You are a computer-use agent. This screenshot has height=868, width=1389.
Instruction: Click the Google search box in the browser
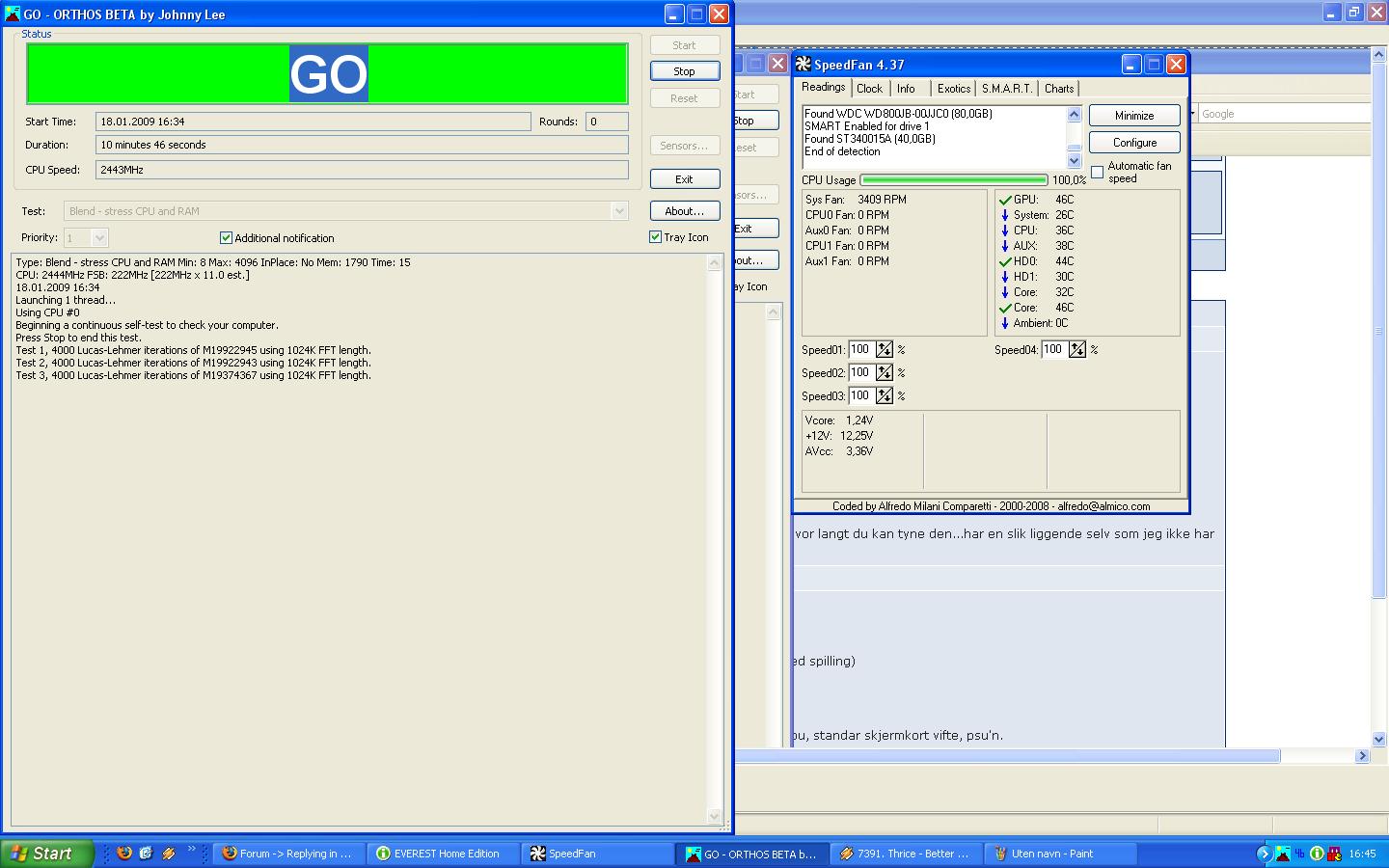point(1283,114)
